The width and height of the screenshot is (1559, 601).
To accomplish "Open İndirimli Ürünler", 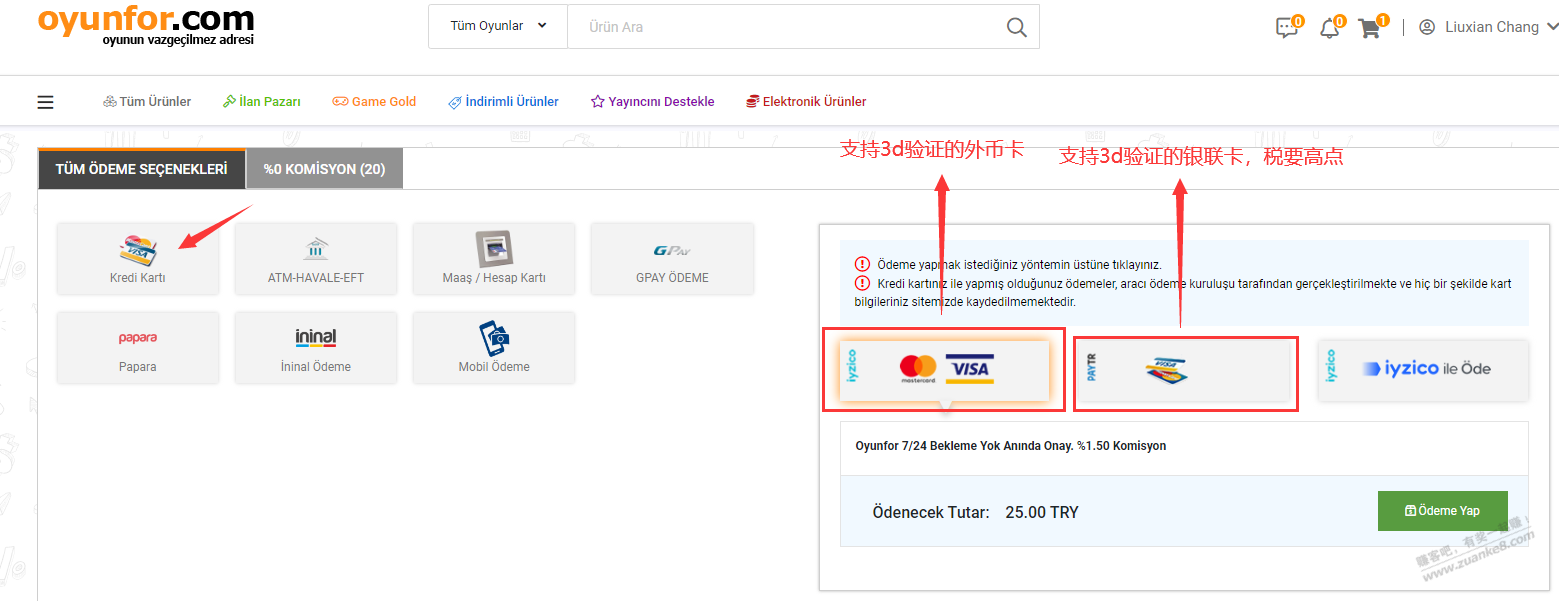I will [x=503, y=101].
